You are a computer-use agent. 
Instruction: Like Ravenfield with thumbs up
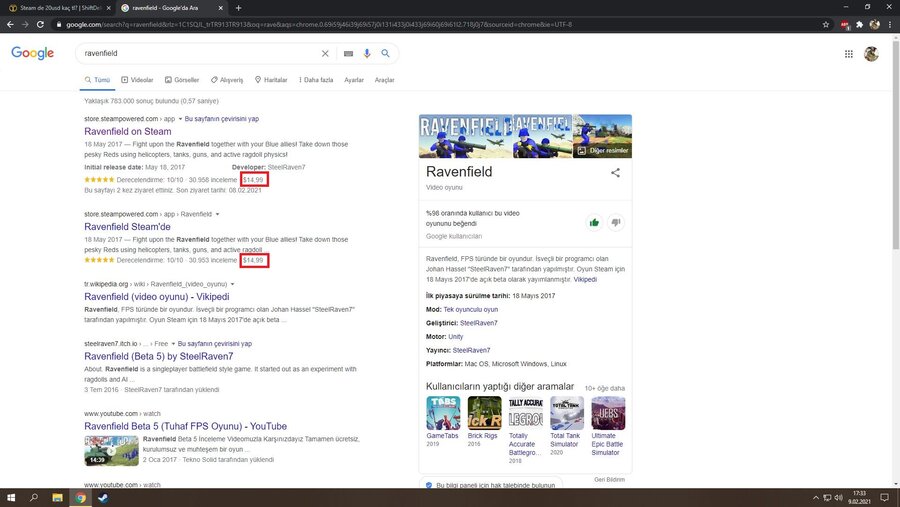[594, 222]
